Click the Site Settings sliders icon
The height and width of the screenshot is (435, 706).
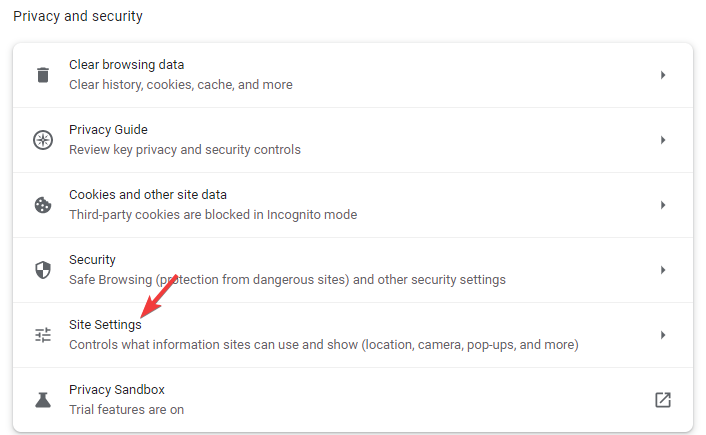tap(43, 335)
